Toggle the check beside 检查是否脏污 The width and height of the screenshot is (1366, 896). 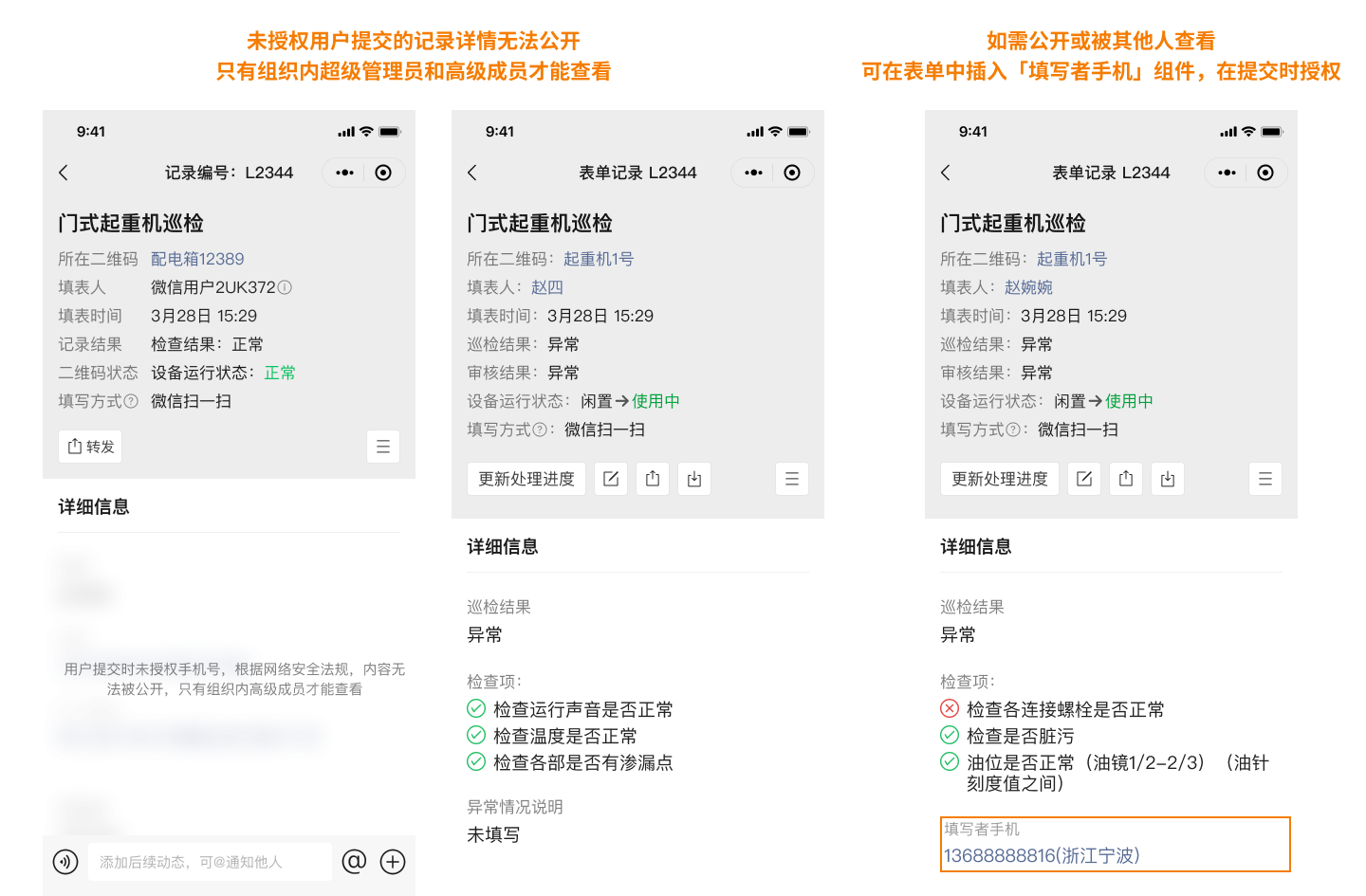tap(949, 736)
